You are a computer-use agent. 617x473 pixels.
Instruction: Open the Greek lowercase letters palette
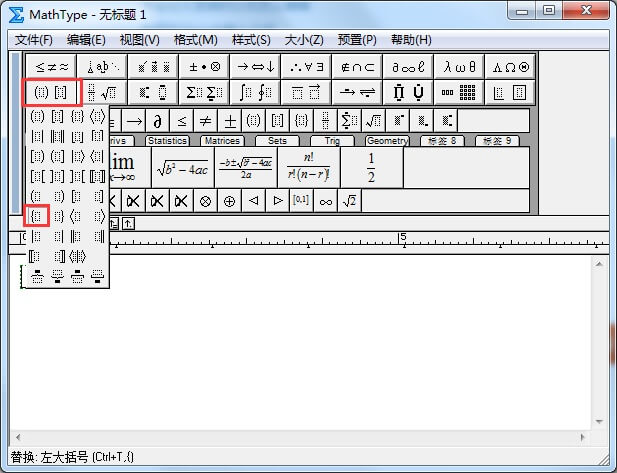point(459,66)
